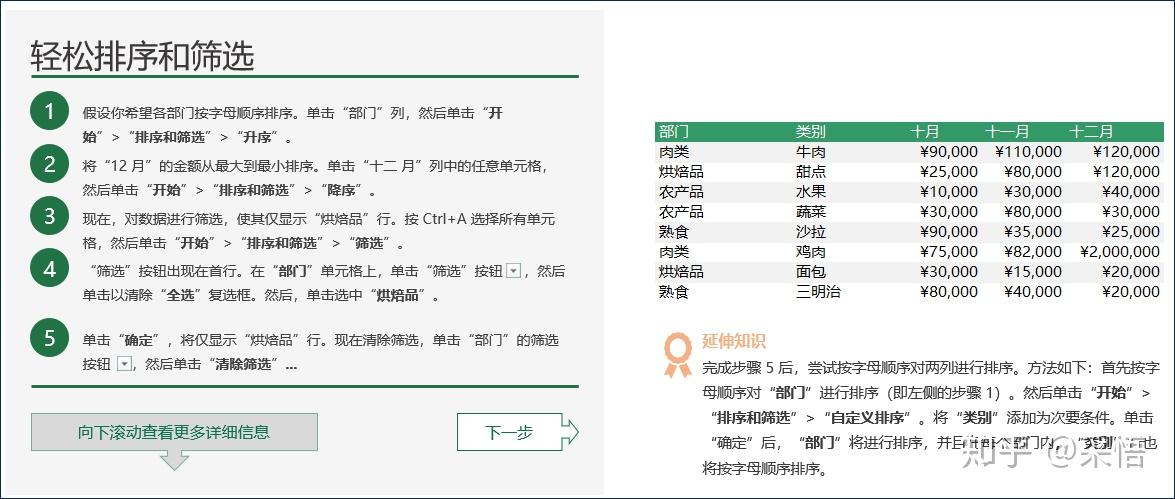
Task: Select the 十二月 column header
Action: (x=1091, y=131)
